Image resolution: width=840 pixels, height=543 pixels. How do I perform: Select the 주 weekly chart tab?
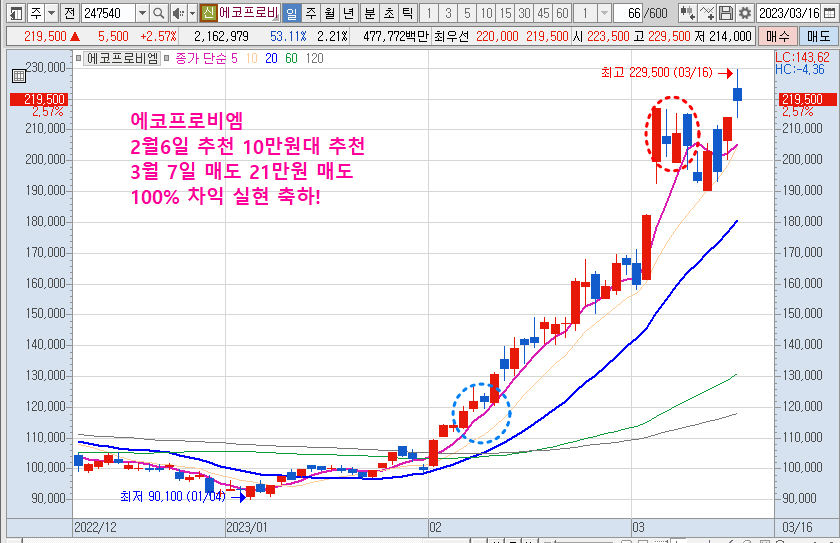click(x=311, y=13)
